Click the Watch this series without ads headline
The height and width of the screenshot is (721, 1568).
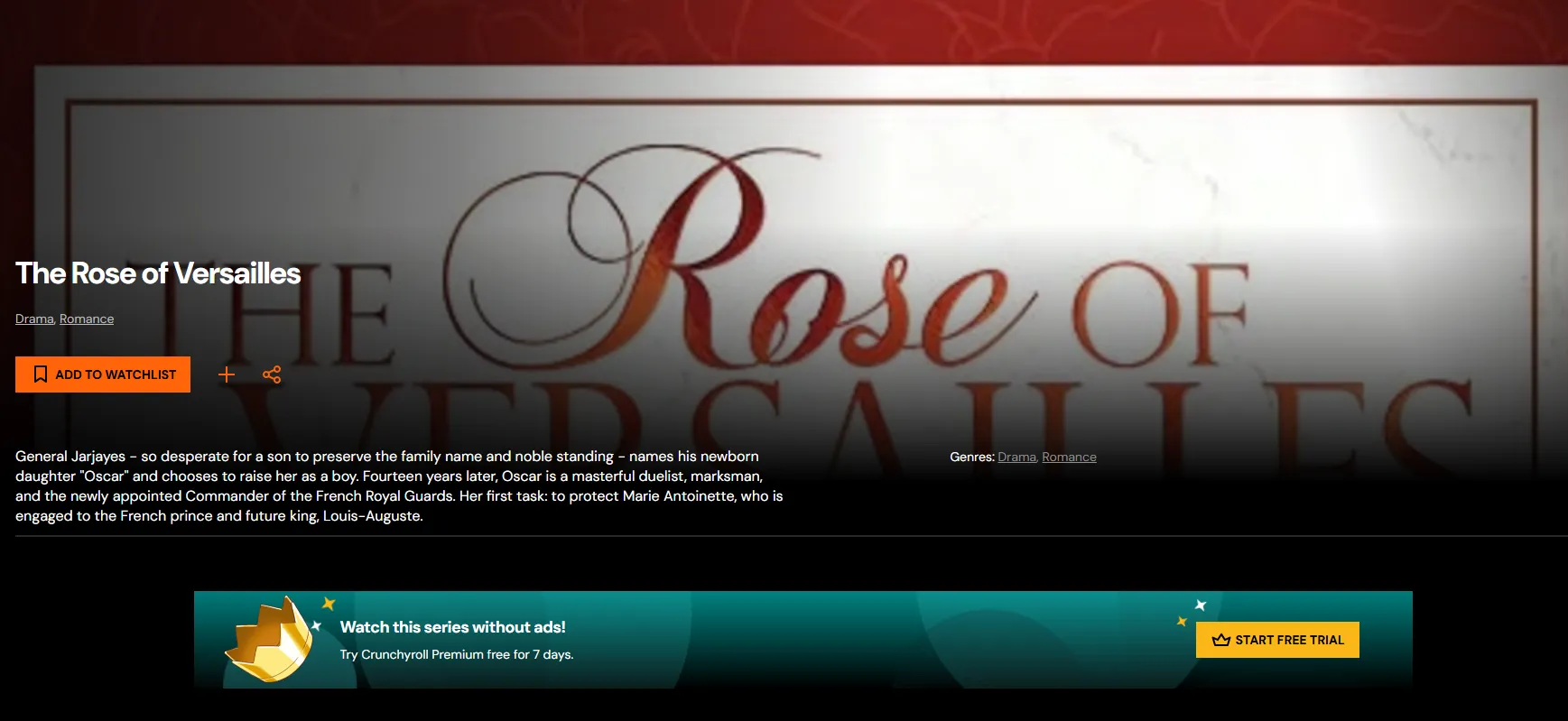point(452,627)
